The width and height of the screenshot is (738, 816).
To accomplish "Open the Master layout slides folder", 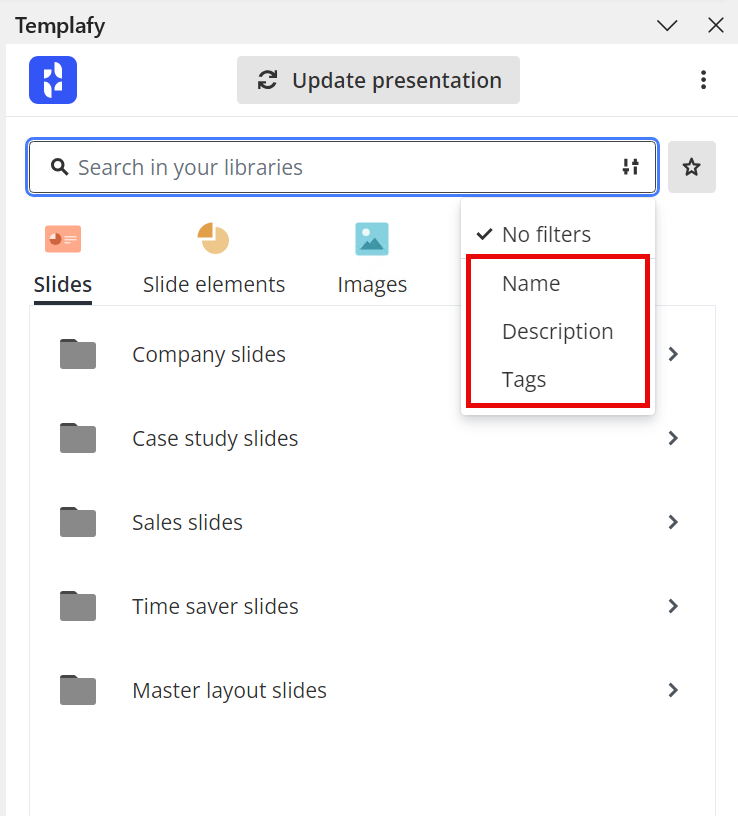I will 372,690.
